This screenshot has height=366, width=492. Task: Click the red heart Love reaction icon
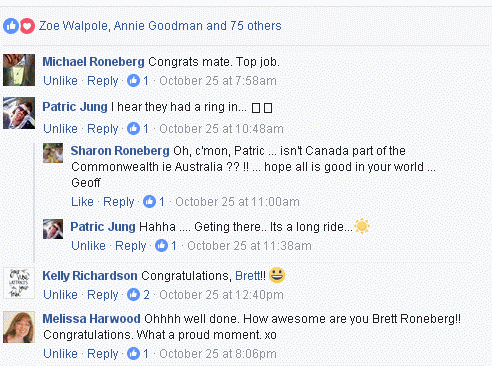27,26
